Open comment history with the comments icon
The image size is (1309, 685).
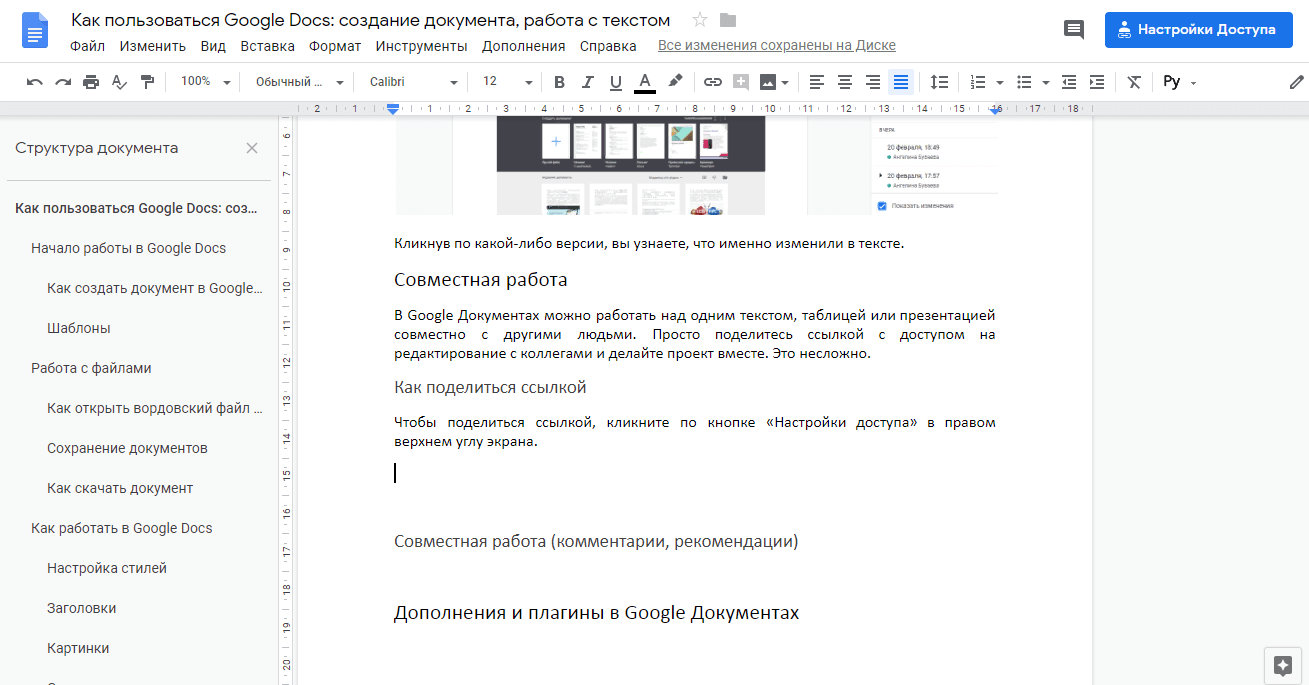[x=1073, y=29]
